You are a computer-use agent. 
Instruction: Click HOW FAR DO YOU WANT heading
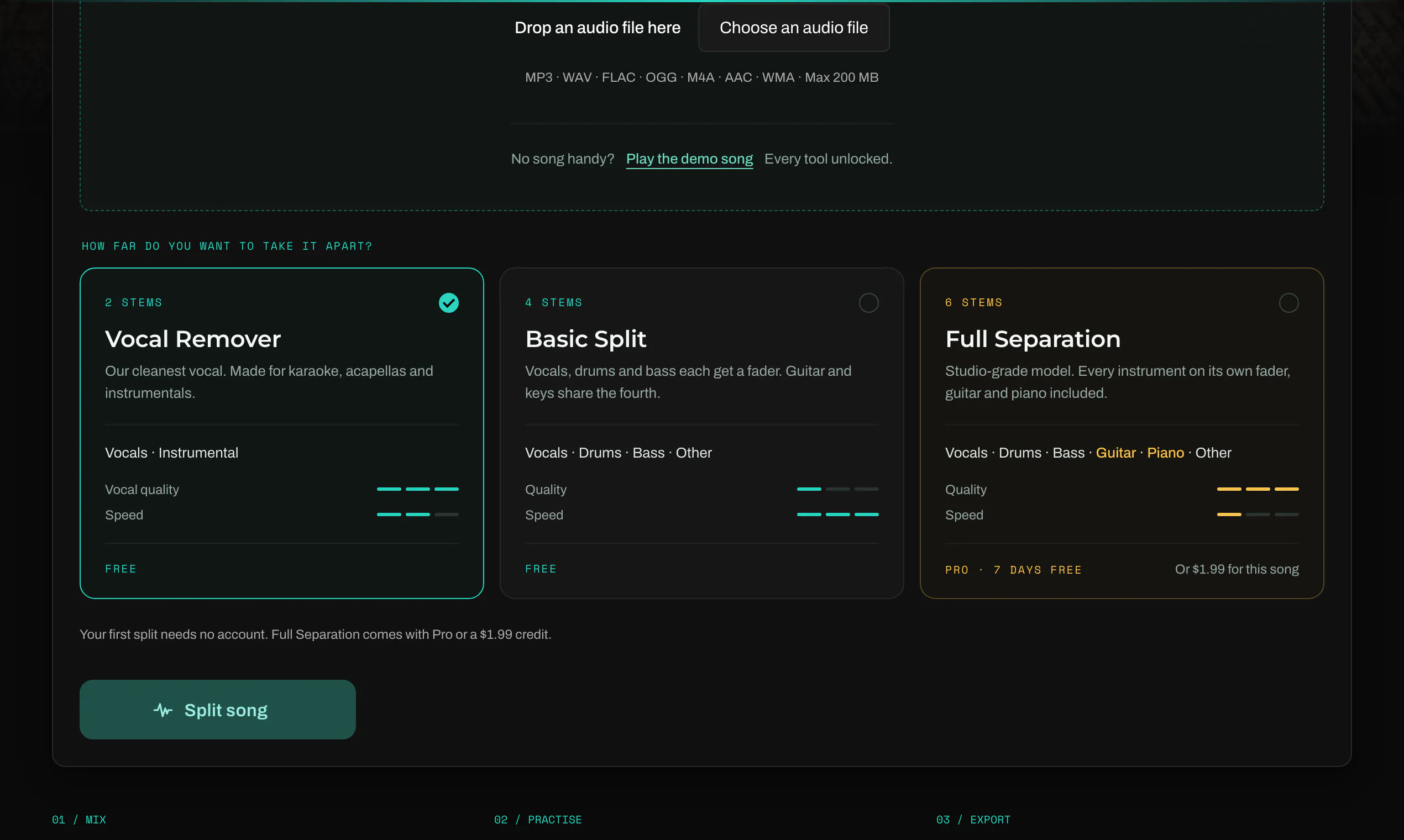pos(227,246)
